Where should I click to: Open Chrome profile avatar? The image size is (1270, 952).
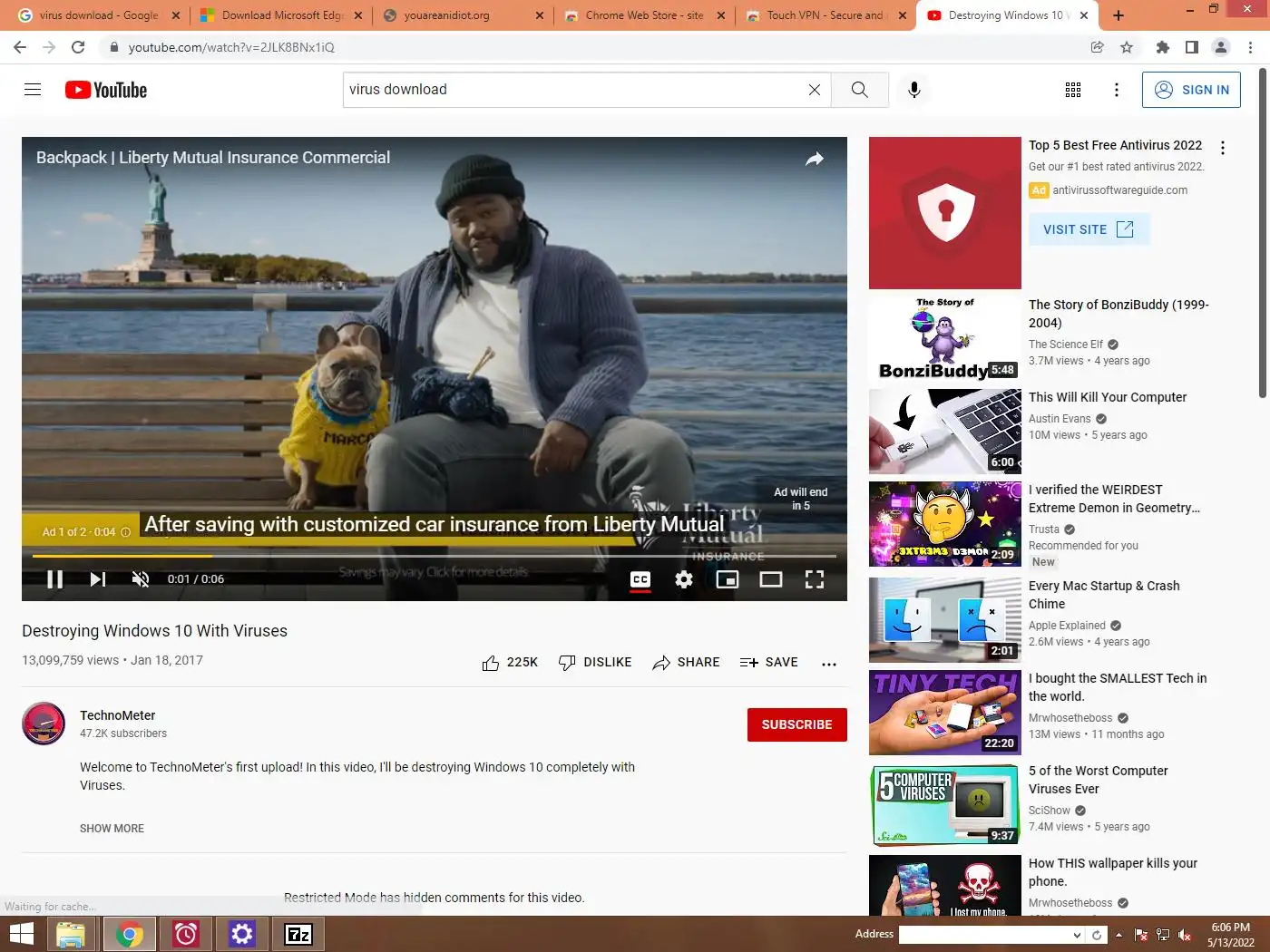1221,47
